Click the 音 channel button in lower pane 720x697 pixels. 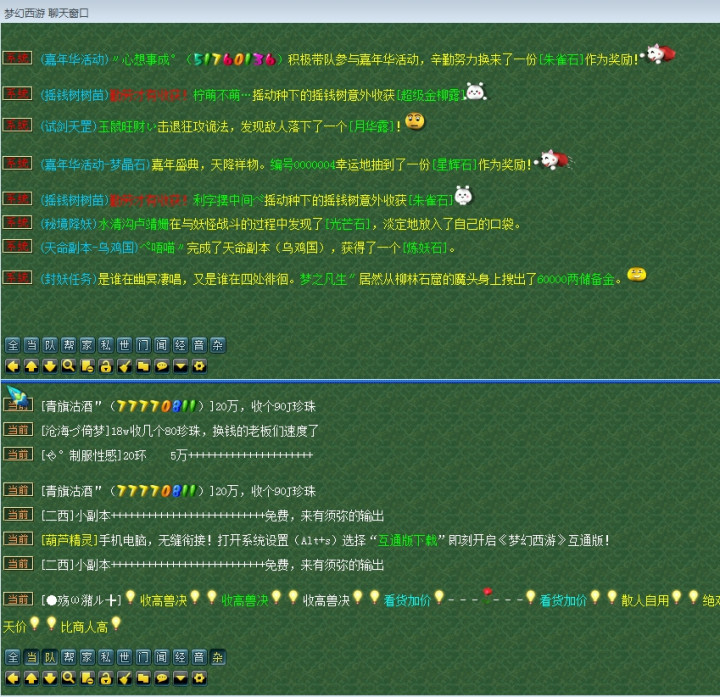click(199, 658)
